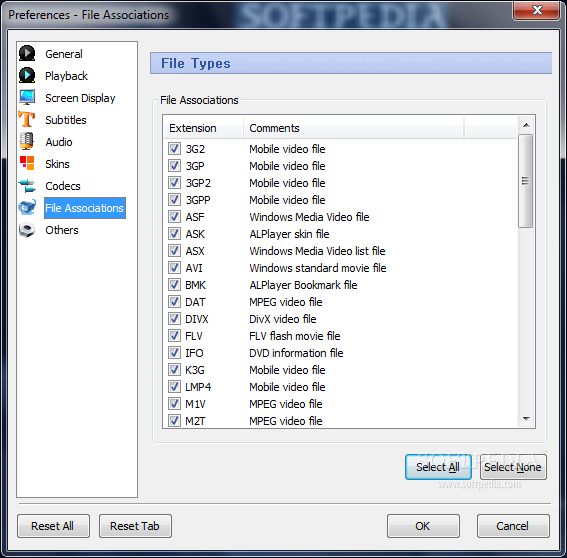Viewport: 567px width, 558px height.
Task: Click the Screen Display monitor icon
Action: tap(27, 98)
